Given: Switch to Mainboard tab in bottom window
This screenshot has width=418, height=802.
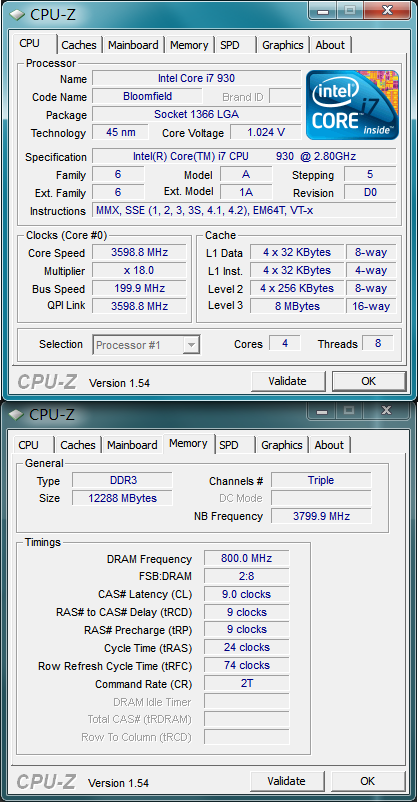Looking at the screenshot, I should [x=132, y=445].
